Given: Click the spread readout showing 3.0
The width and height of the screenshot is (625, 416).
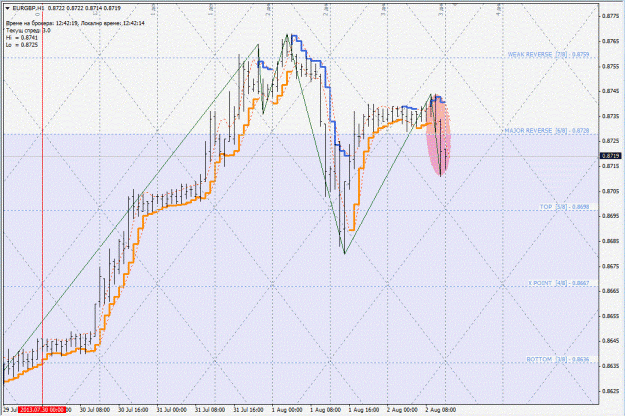Looking at the screenshot, I should click(x=28, y=30).
